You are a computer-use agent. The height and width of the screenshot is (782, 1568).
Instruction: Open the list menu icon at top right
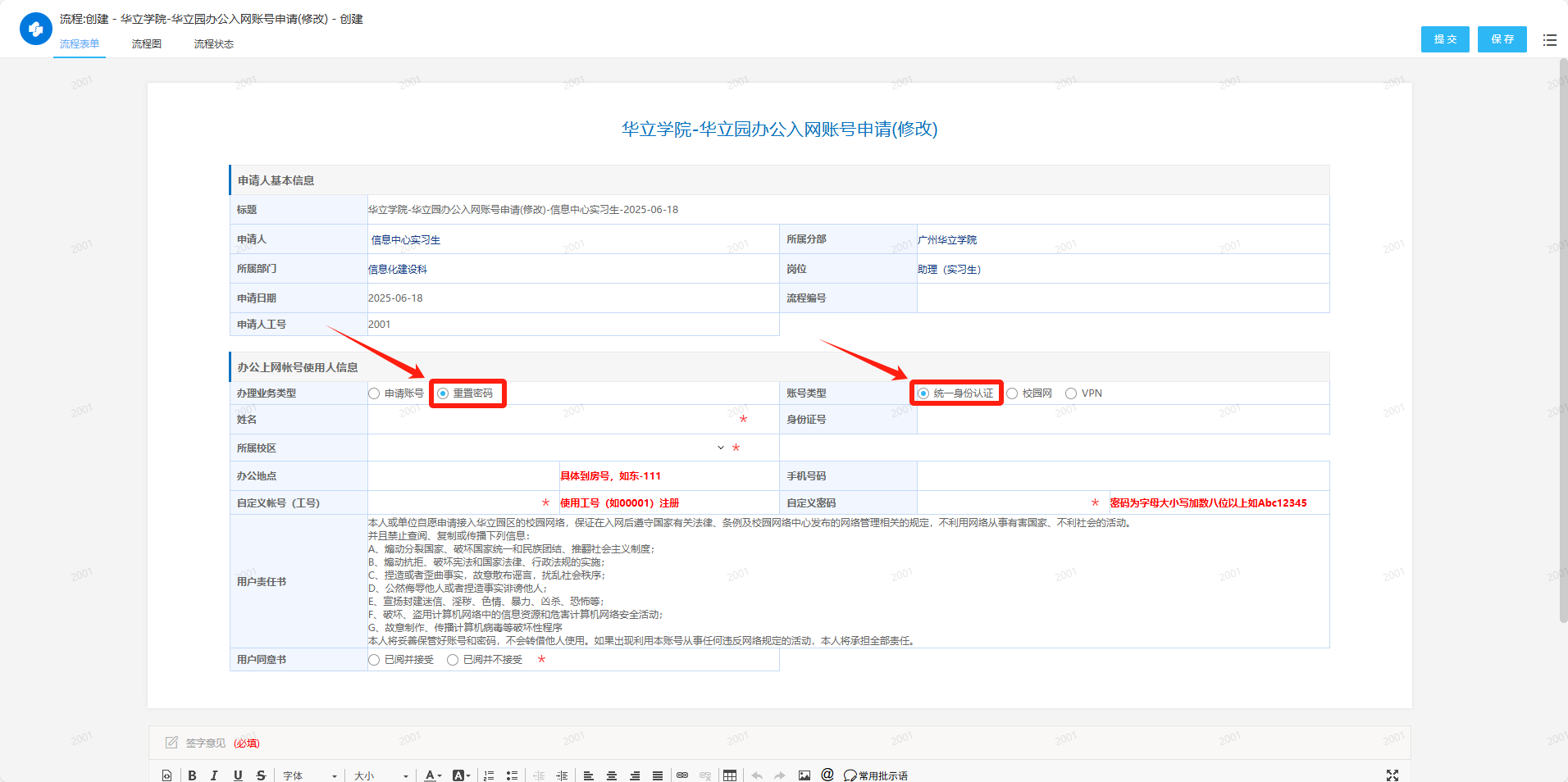click(x=1549, y=39)
